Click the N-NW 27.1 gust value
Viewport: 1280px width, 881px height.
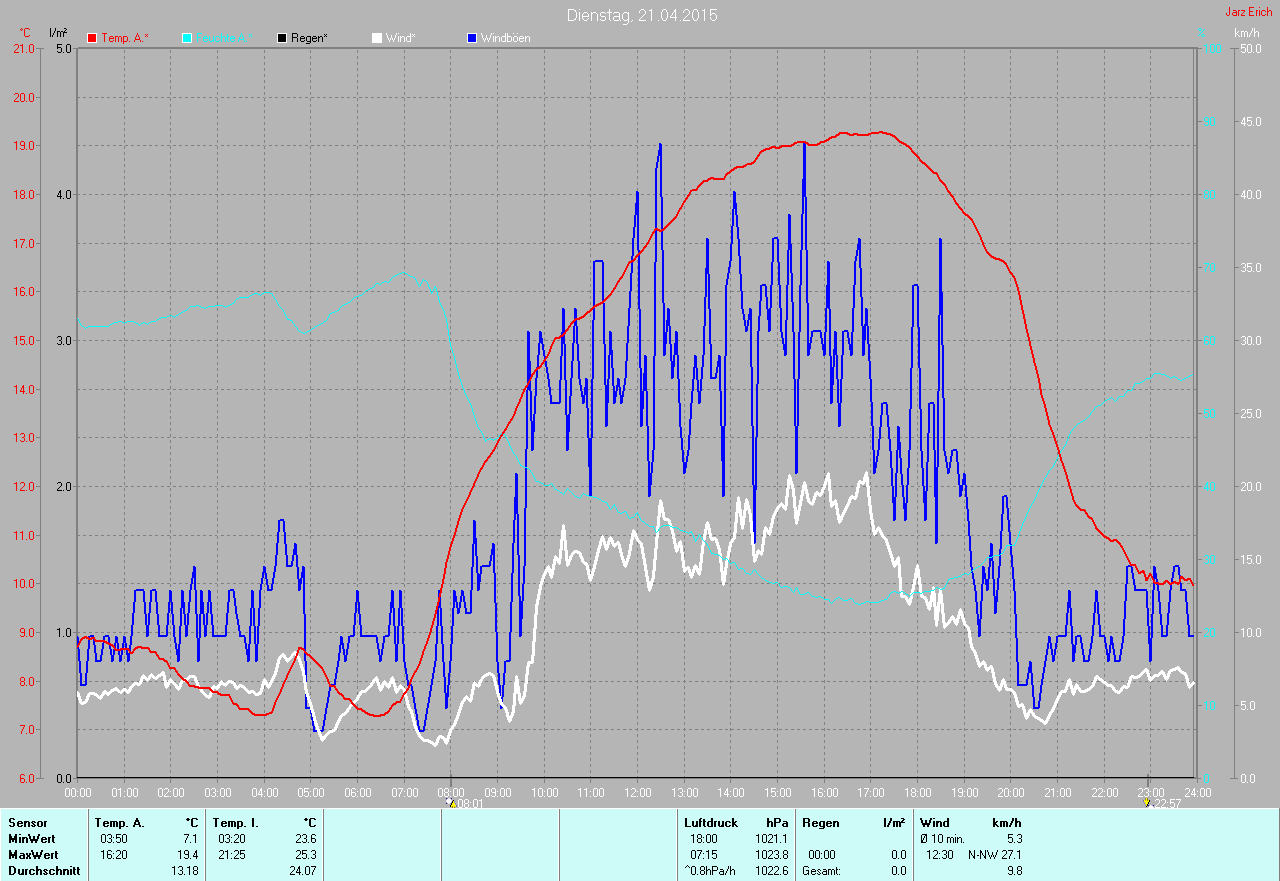coord(995,855)
